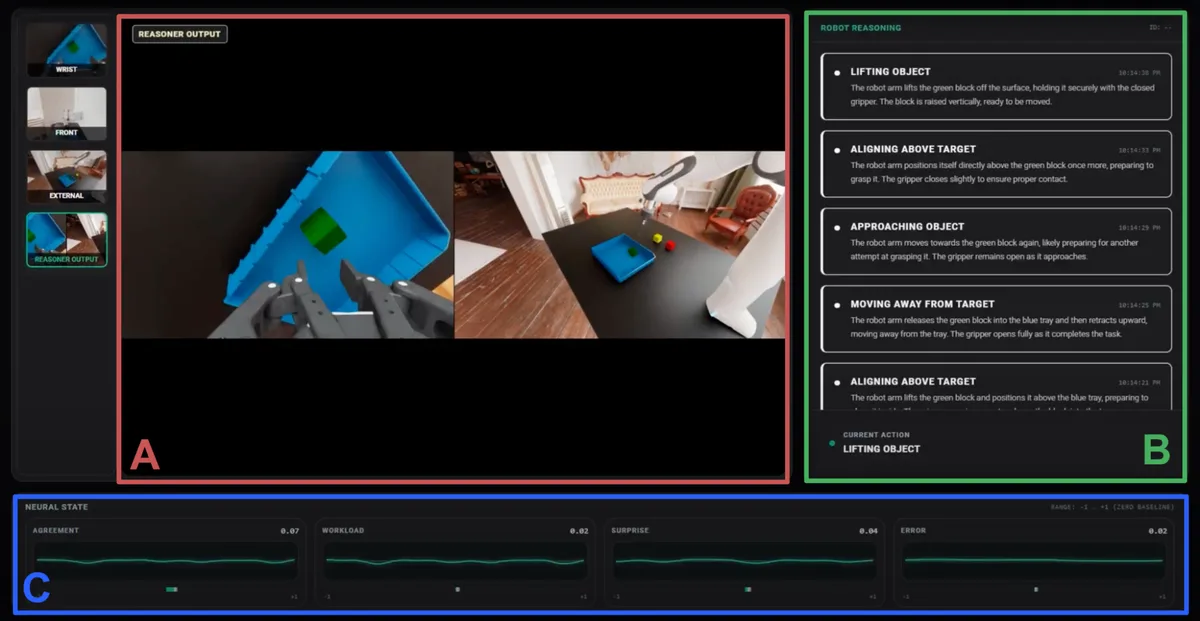
Task: Click the 10:14:25 PM timestamp
Action: [x=1140, y=305]
